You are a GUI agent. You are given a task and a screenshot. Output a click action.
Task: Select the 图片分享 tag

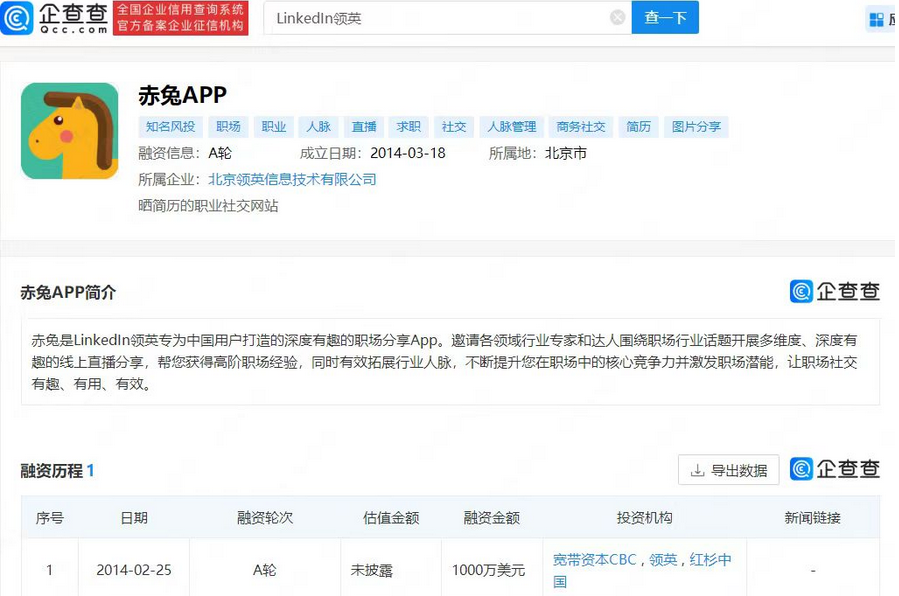(697, 127)
